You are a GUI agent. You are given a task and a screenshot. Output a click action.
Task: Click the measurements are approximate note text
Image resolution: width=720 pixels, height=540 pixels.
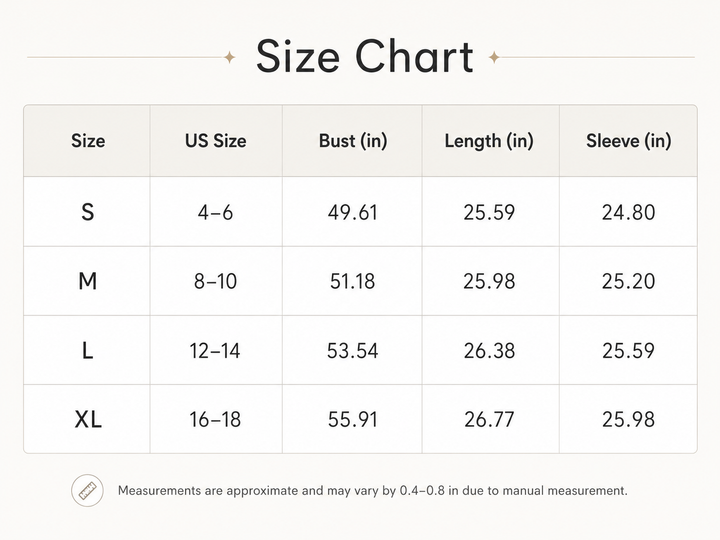click(372, 491)
